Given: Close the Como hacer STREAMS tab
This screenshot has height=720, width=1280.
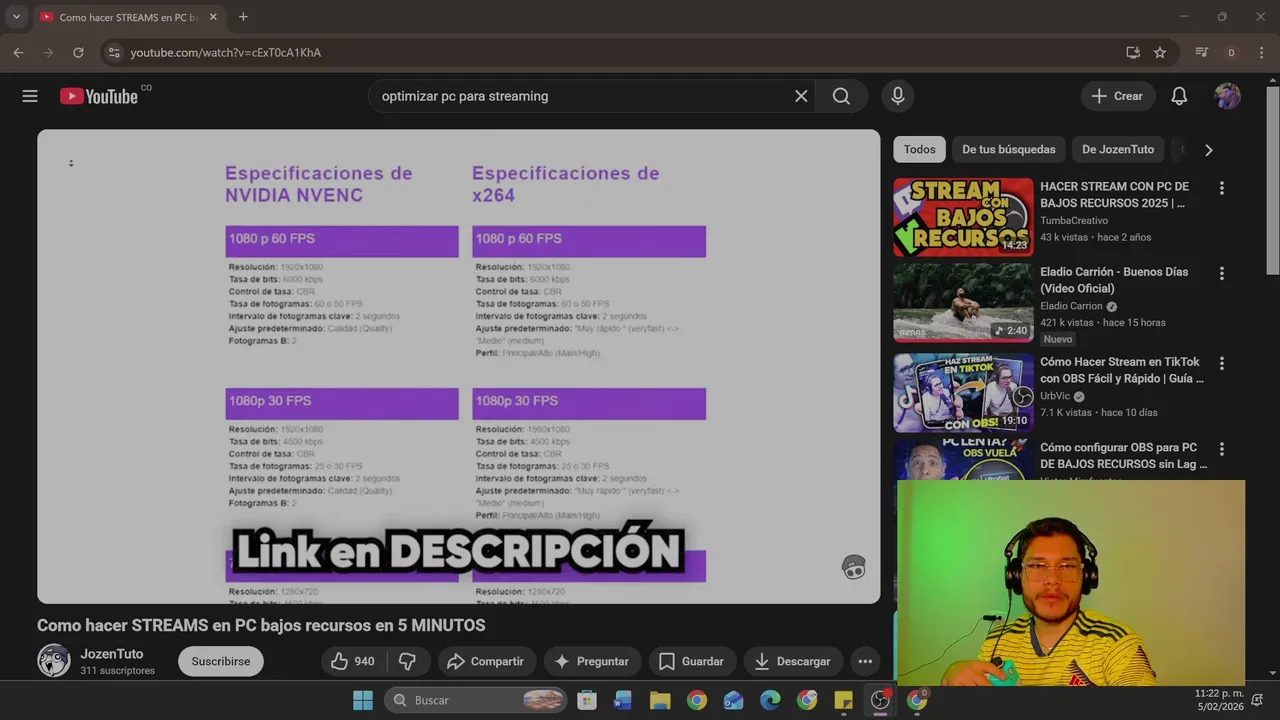Looking at the screenshot, I should 213,17.
